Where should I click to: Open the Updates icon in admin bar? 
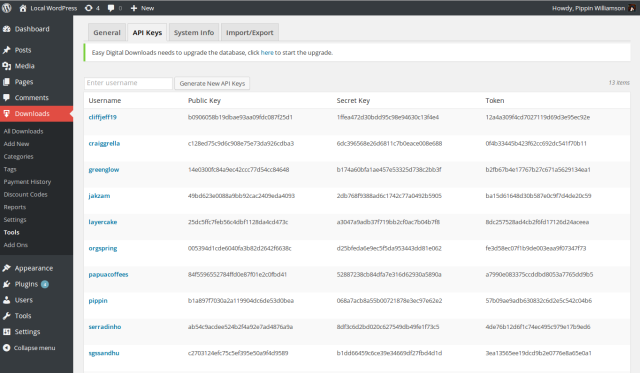click(89, 8)
